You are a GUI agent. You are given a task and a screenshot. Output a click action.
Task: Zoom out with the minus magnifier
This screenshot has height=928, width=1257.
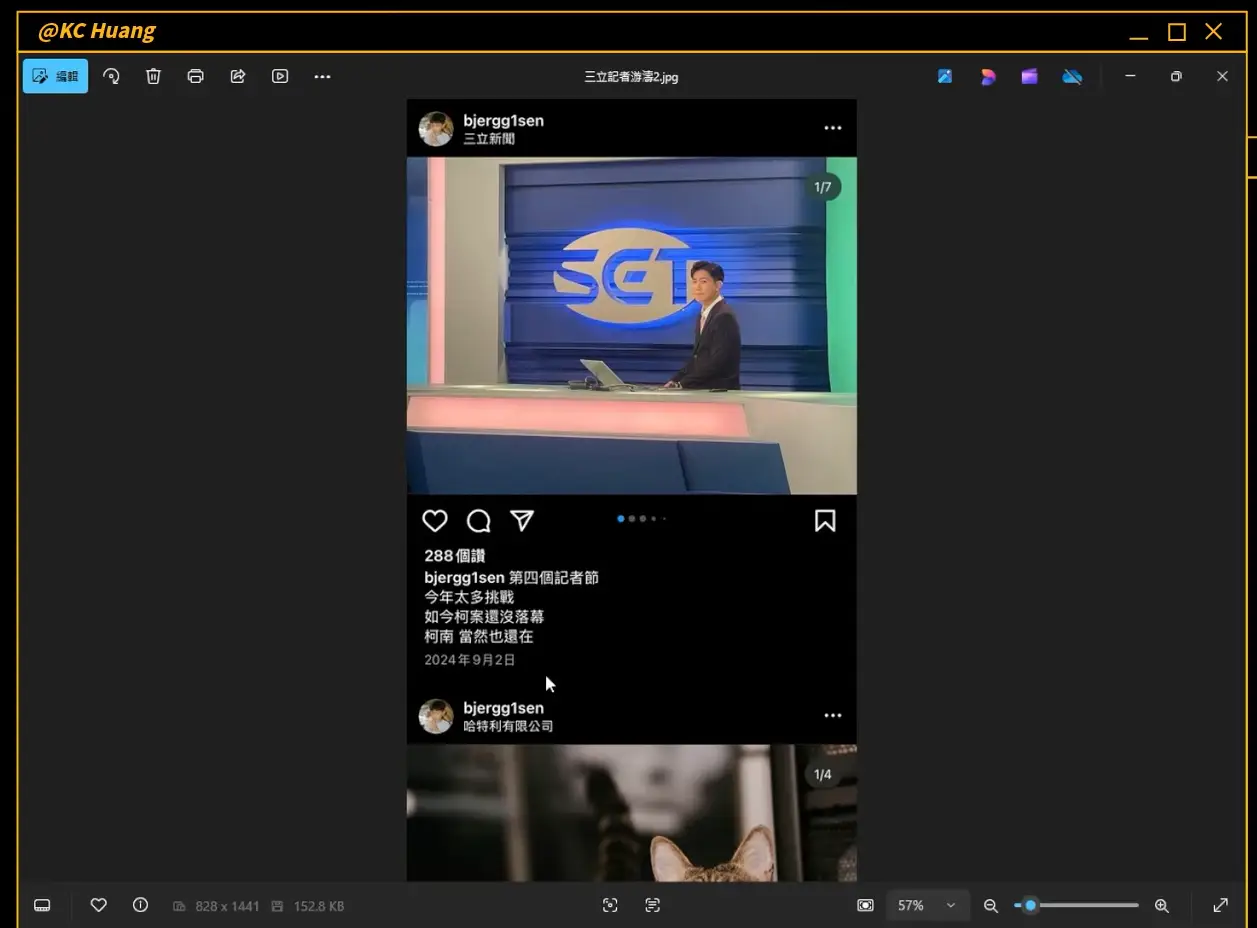(991, 905)
